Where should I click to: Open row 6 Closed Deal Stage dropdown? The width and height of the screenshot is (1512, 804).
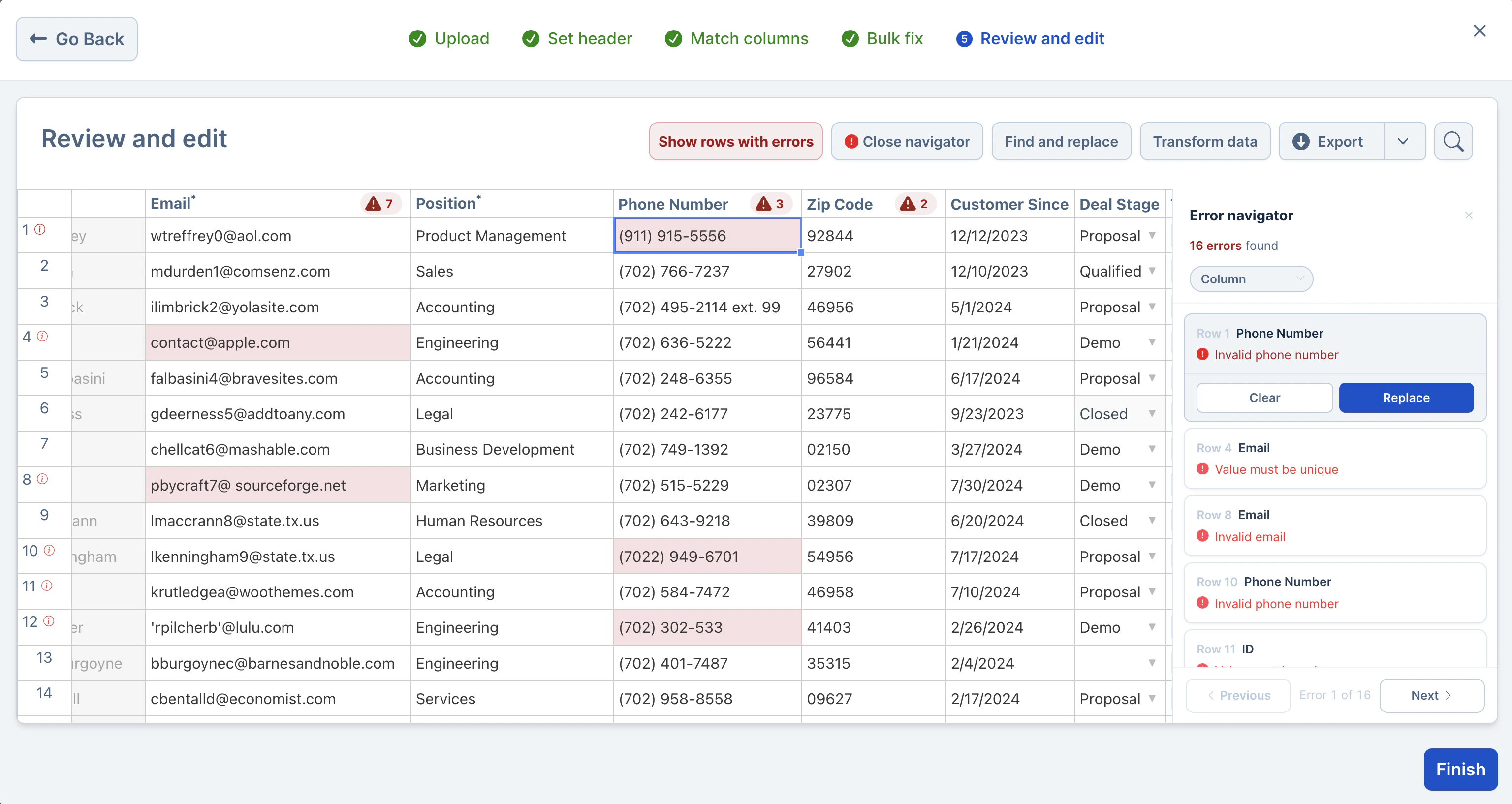coord(1152,414)
